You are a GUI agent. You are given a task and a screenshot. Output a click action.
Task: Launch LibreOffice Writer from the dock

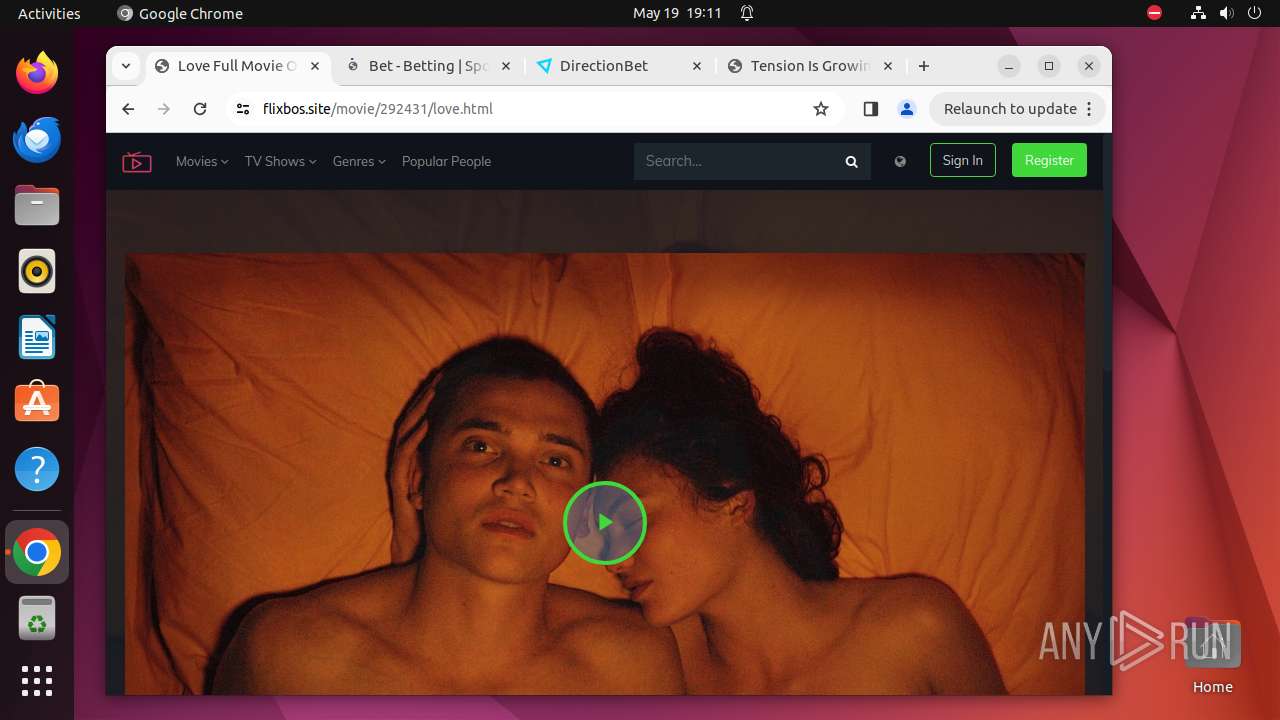pos(37,337)
